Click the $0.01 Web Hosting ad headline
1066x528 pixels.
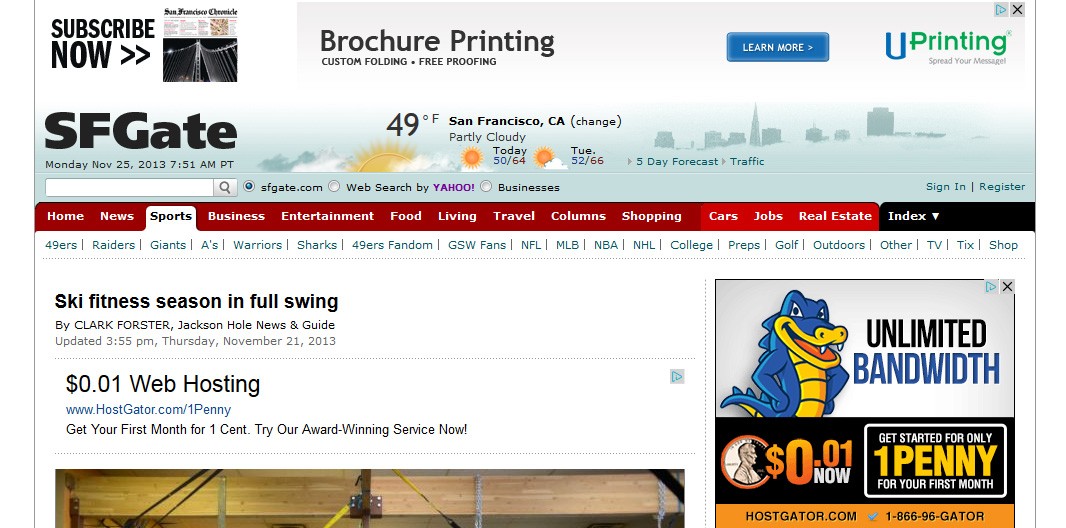click(163, 384)
